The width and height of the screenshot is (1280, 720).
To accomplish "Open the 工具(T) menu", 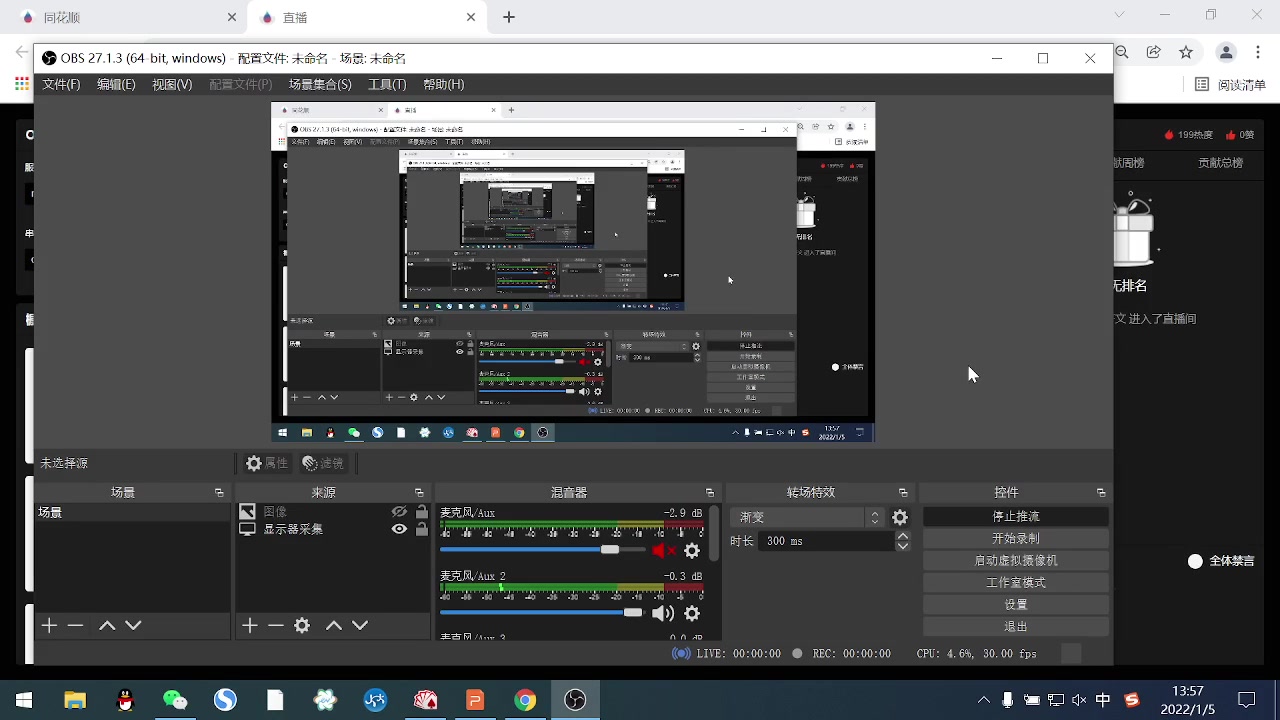I will 387,85.
